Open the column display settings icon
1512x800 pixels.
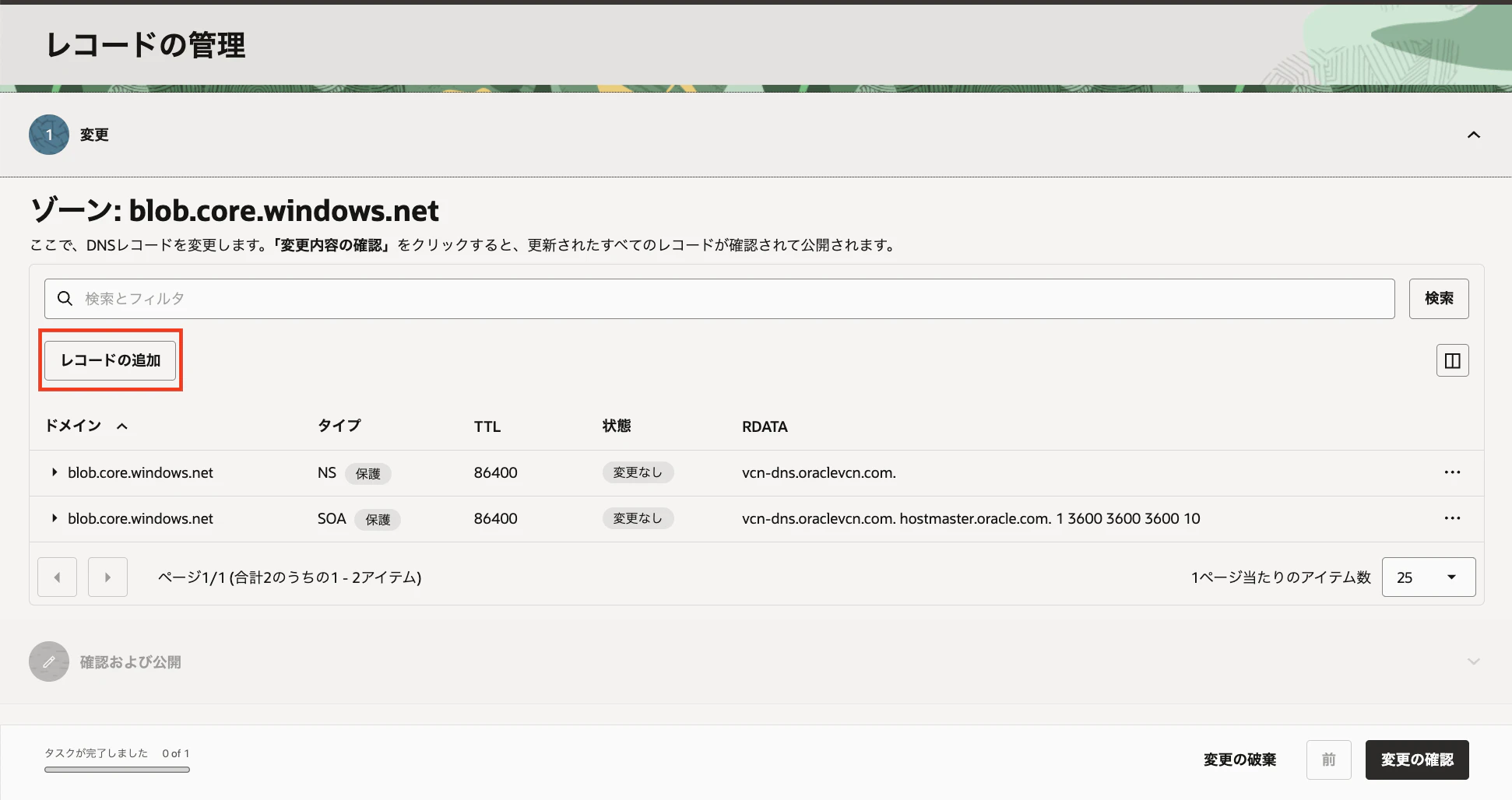coord(1453,360)
